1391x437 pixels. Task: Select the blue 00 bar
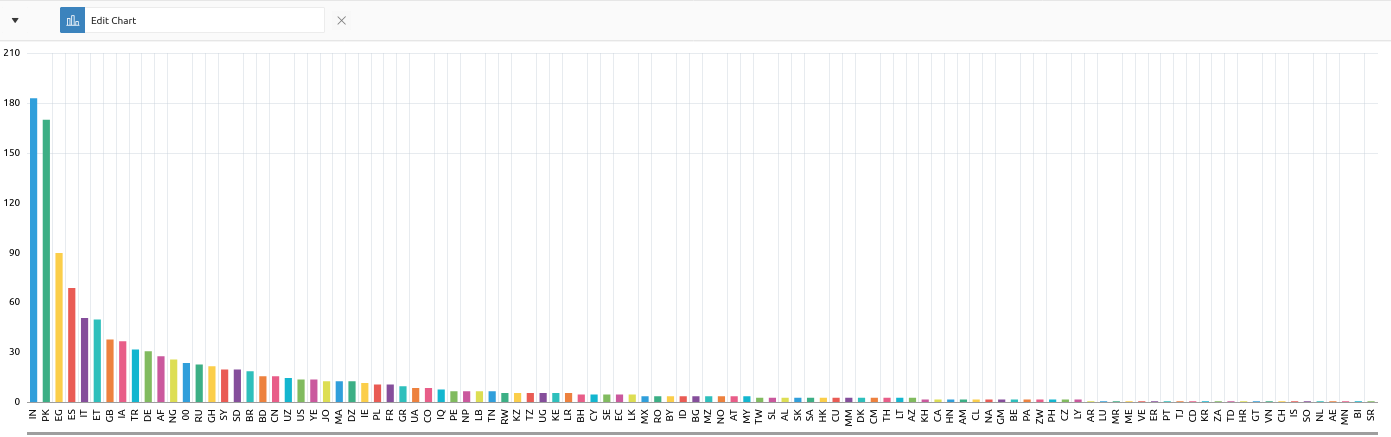186,383
